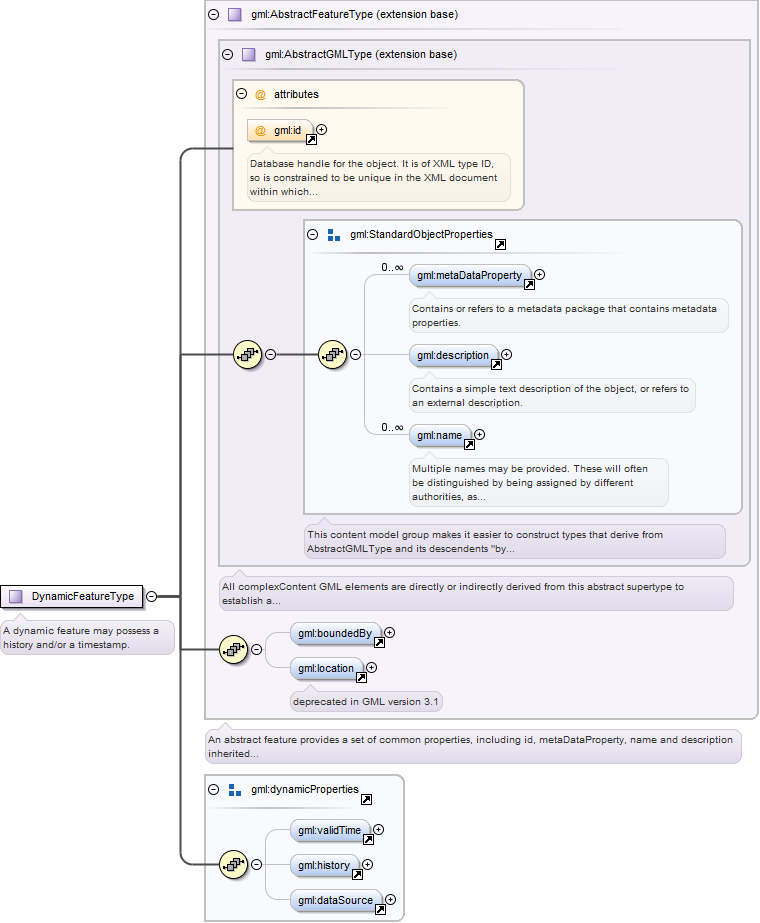Collapse the gml:dynamicProperties group
The height and width of the screenshot is (923, 760).
coord(214,789)
